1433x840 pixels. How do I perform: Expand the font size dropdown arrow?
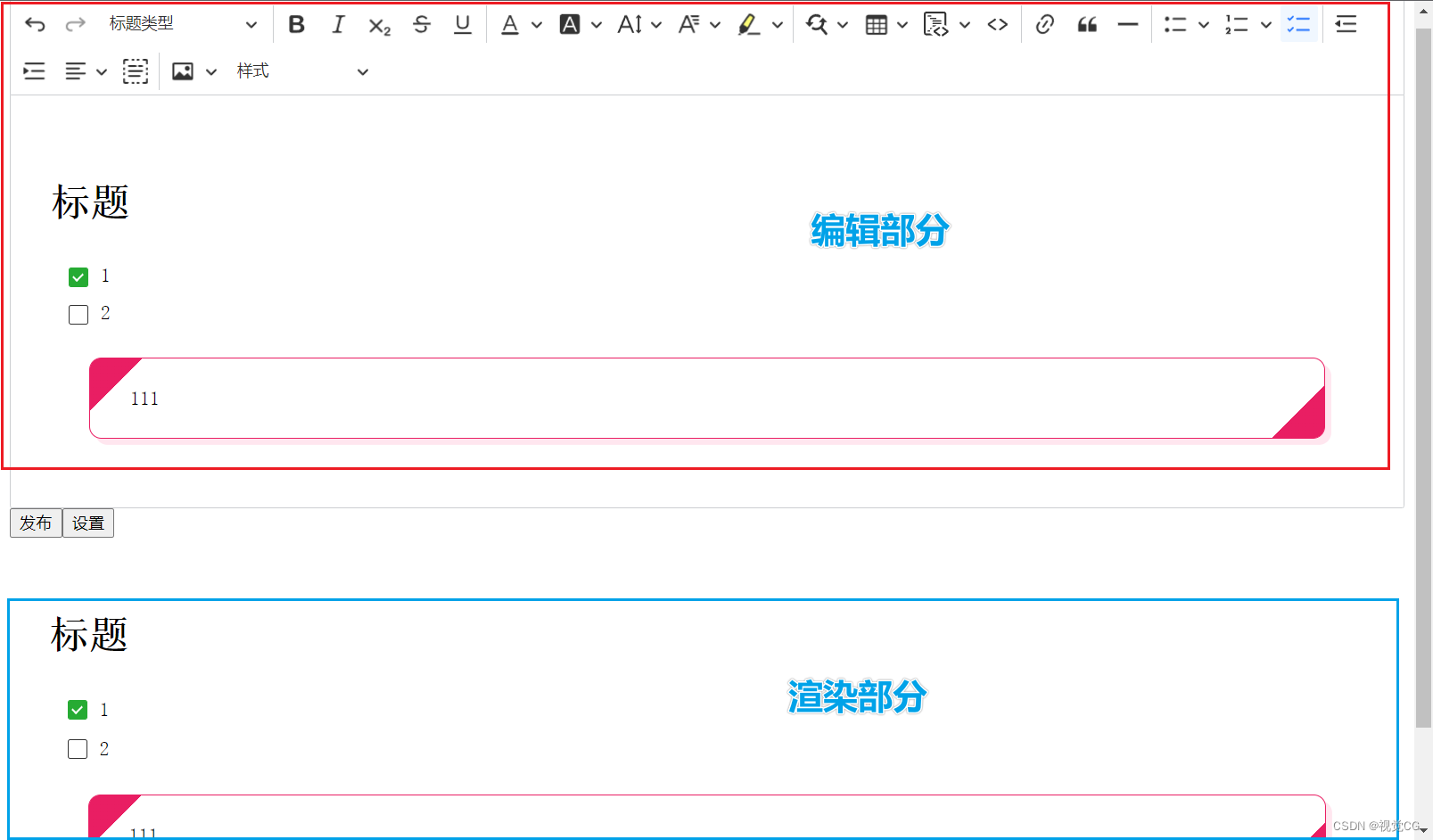tap(656, 25)
